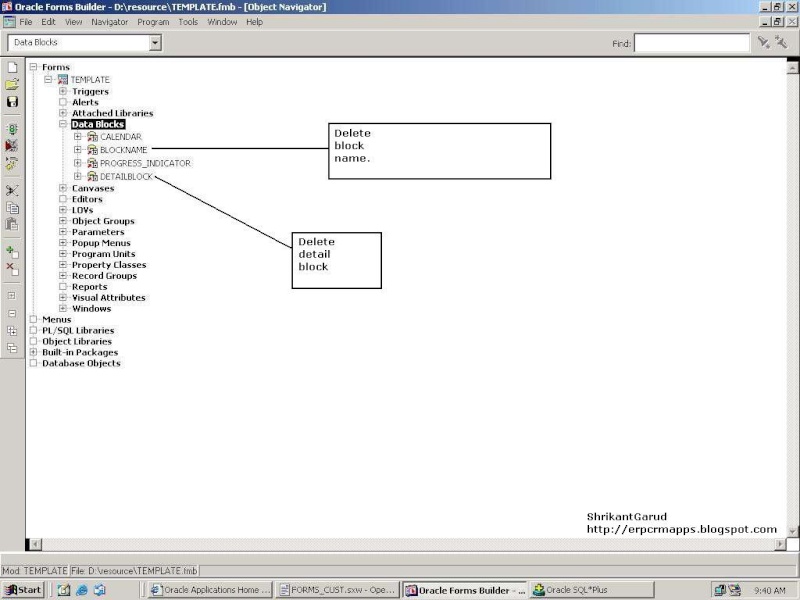Viewport: 800px width, 600px height.
Task: Click the Expand node toolbar icon
Action: (12, 296)
